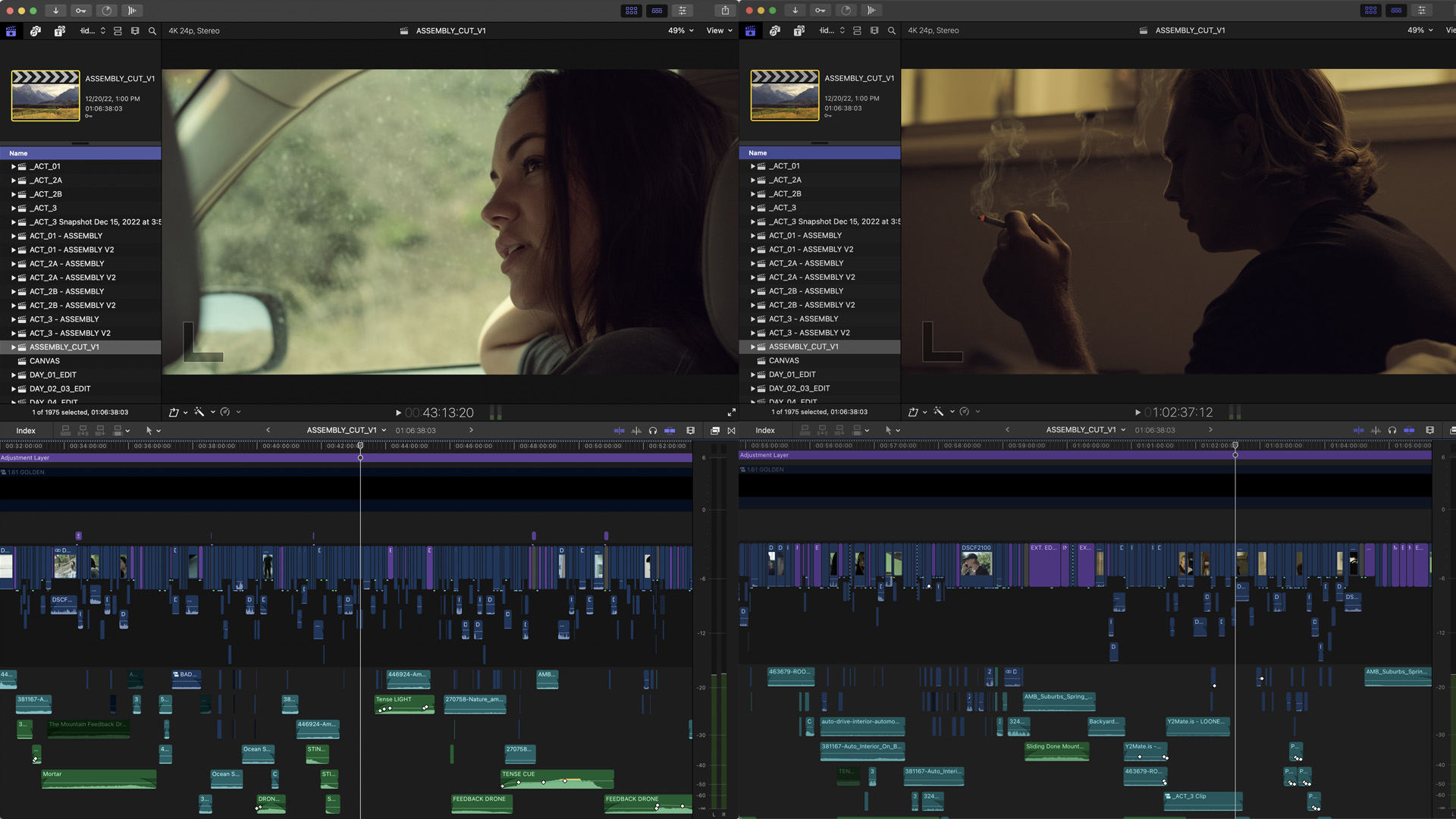Enable solo playback with the headphones icon
Screen dimensions: 1456x819
pos(653,430)
